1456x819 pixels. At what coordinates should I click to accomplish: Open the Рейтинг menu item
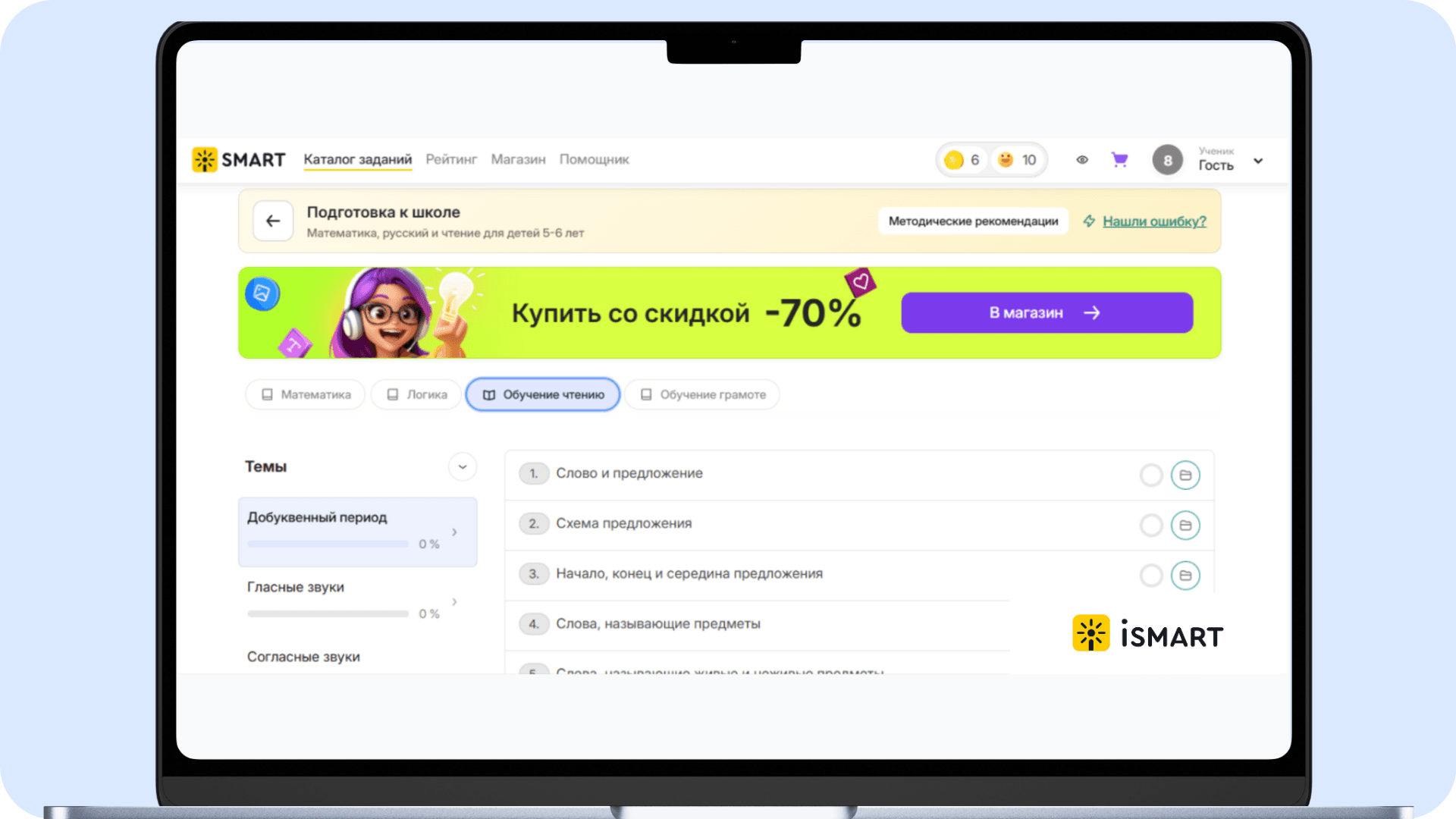[x=451, y=159]
